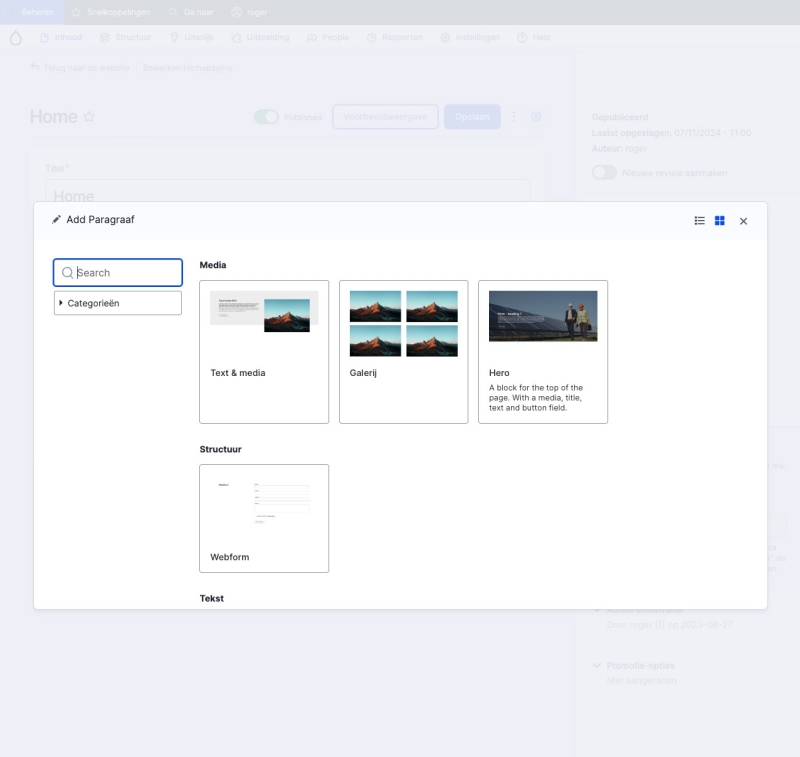Screen dimensions: 800x757
Task: Open the Rapporten admin menu
Action: [394, 38]
